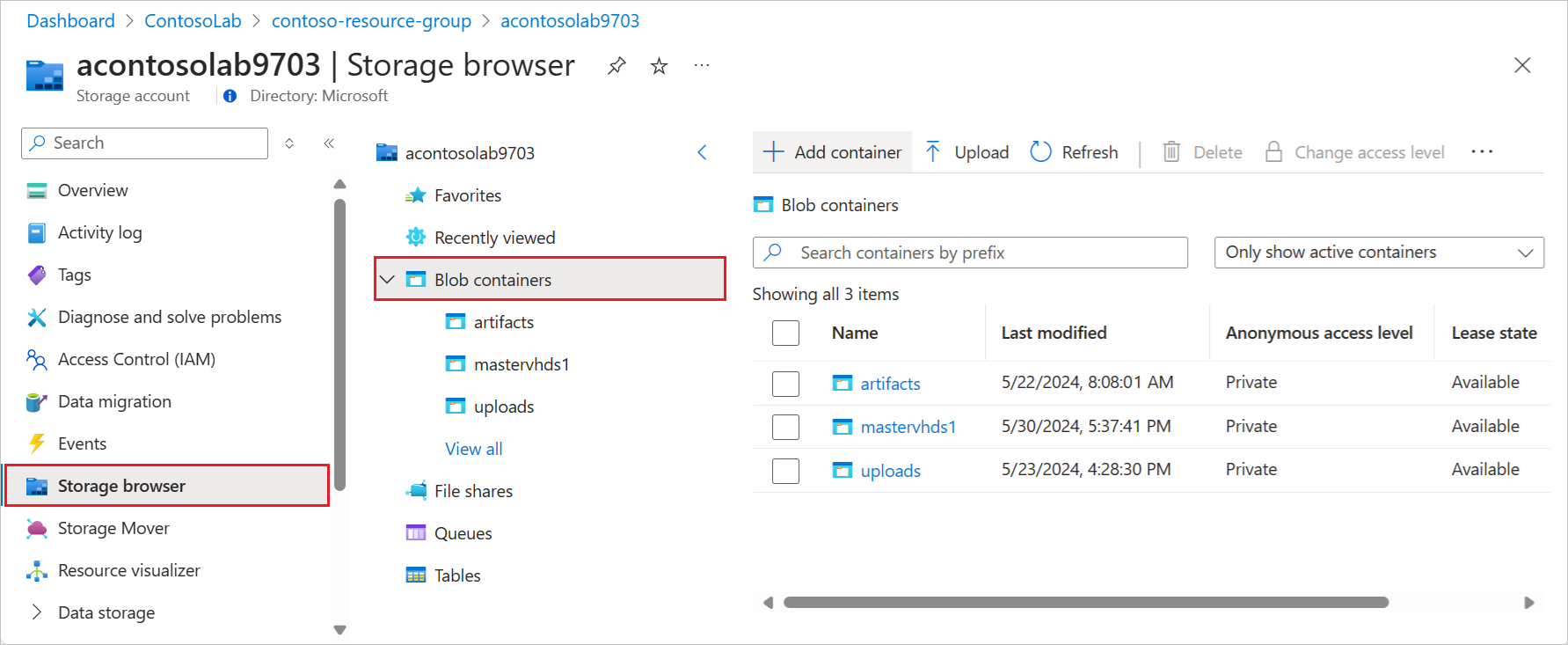The height and width of the screenshot is (645, 1568).
Task: Open Only show active containers dropdown
Action: click(x=1379, y=253)
